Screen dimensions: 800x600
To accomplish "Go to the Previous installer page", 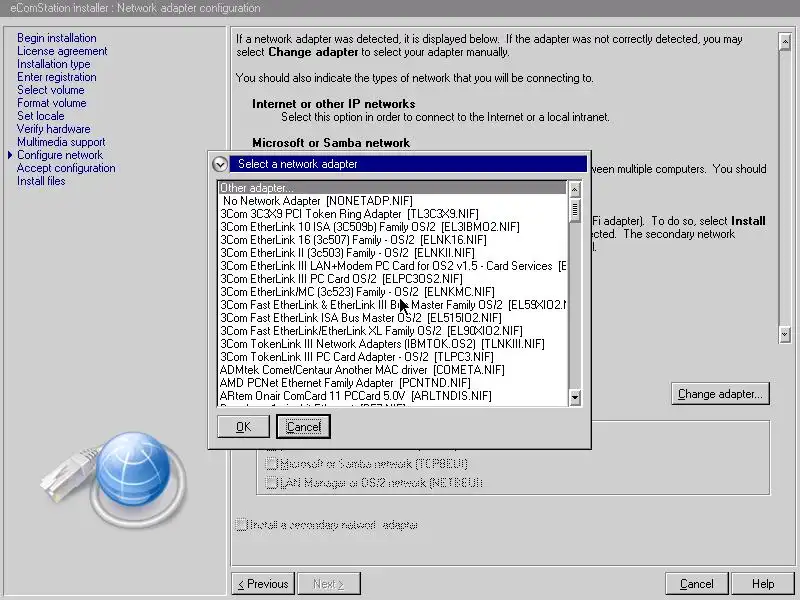I will tap(263, 584).
